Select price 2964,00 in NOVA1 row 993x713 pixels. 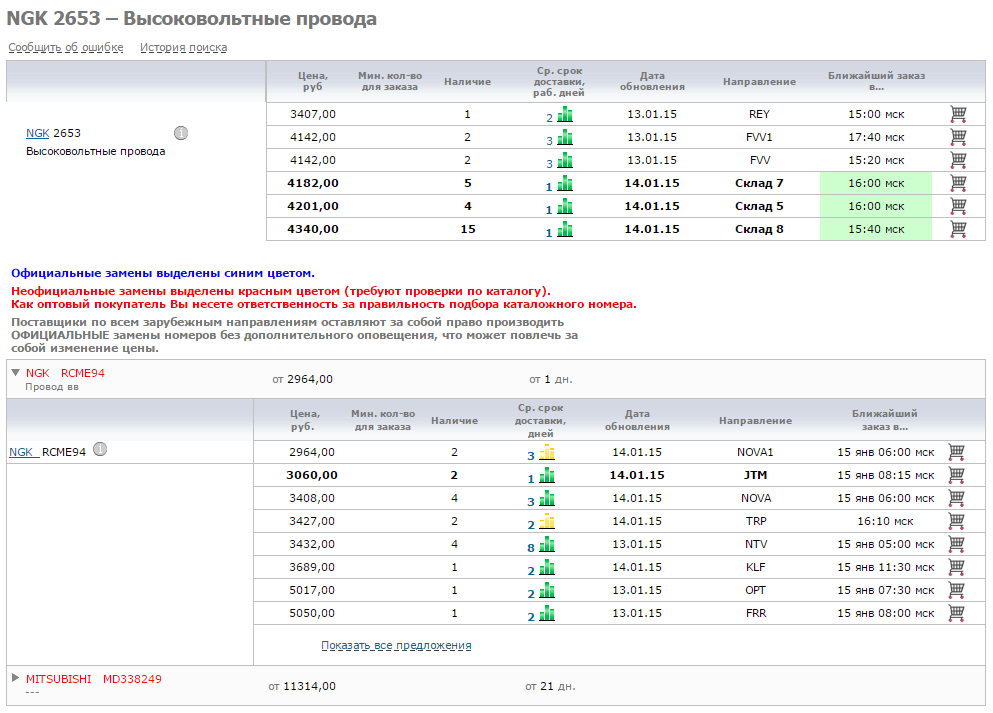click(312, 452)
